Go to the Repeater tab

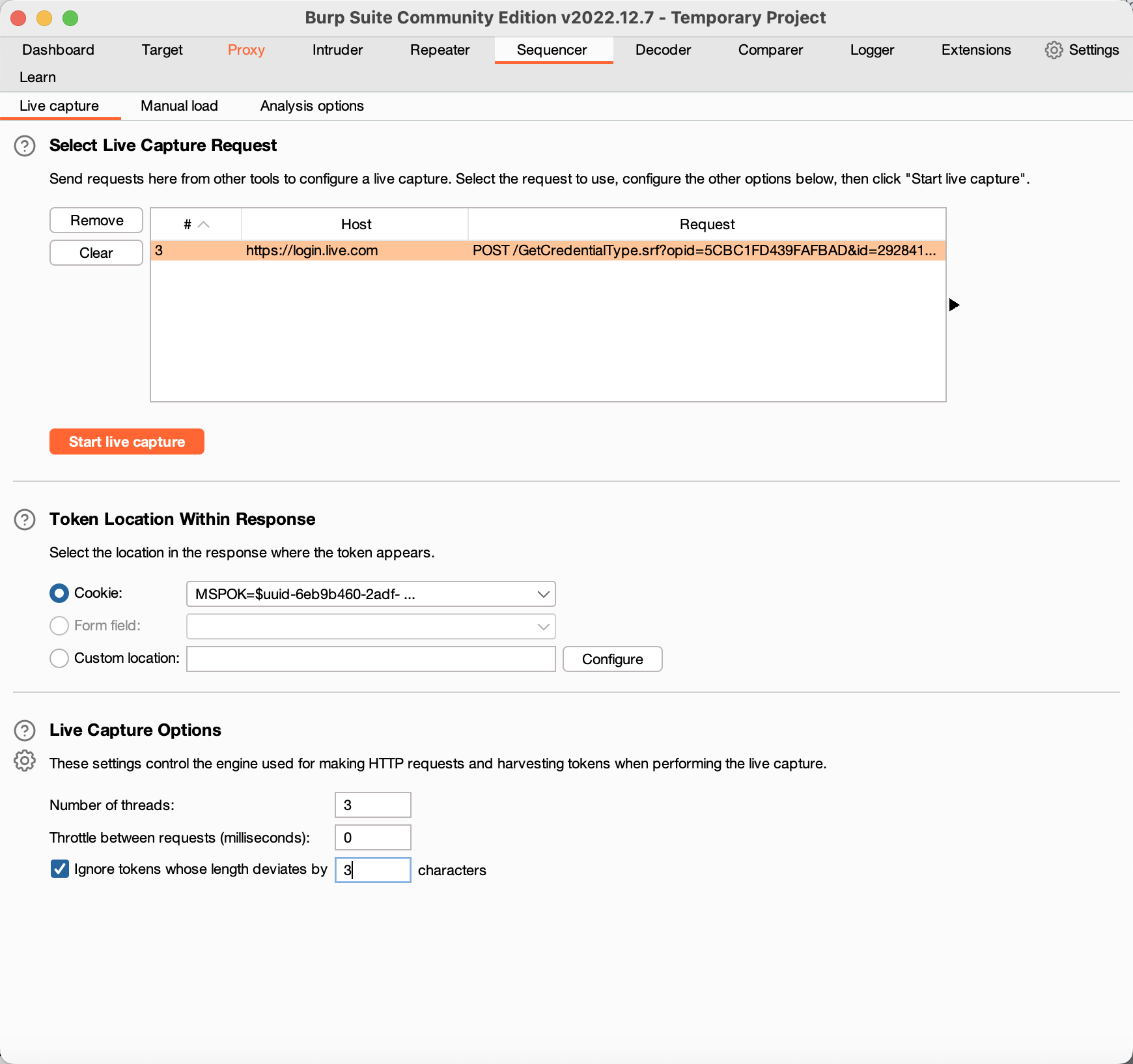[x=440, y=50]
